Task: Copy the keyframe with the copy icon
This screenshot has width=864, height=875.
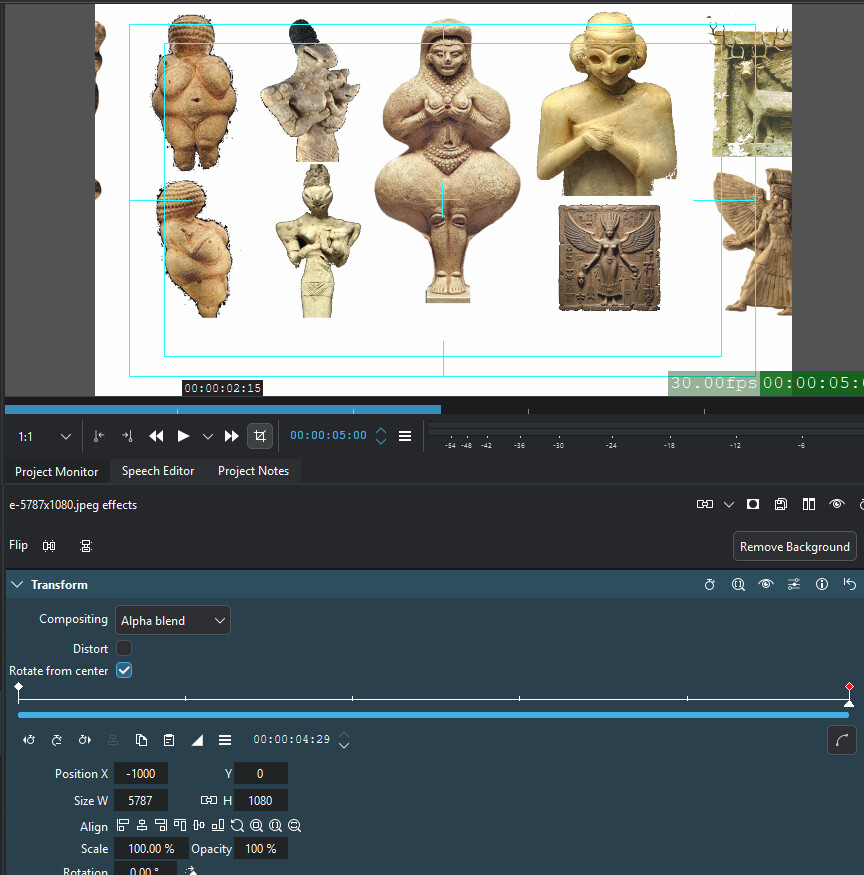Action: [141, 740]
